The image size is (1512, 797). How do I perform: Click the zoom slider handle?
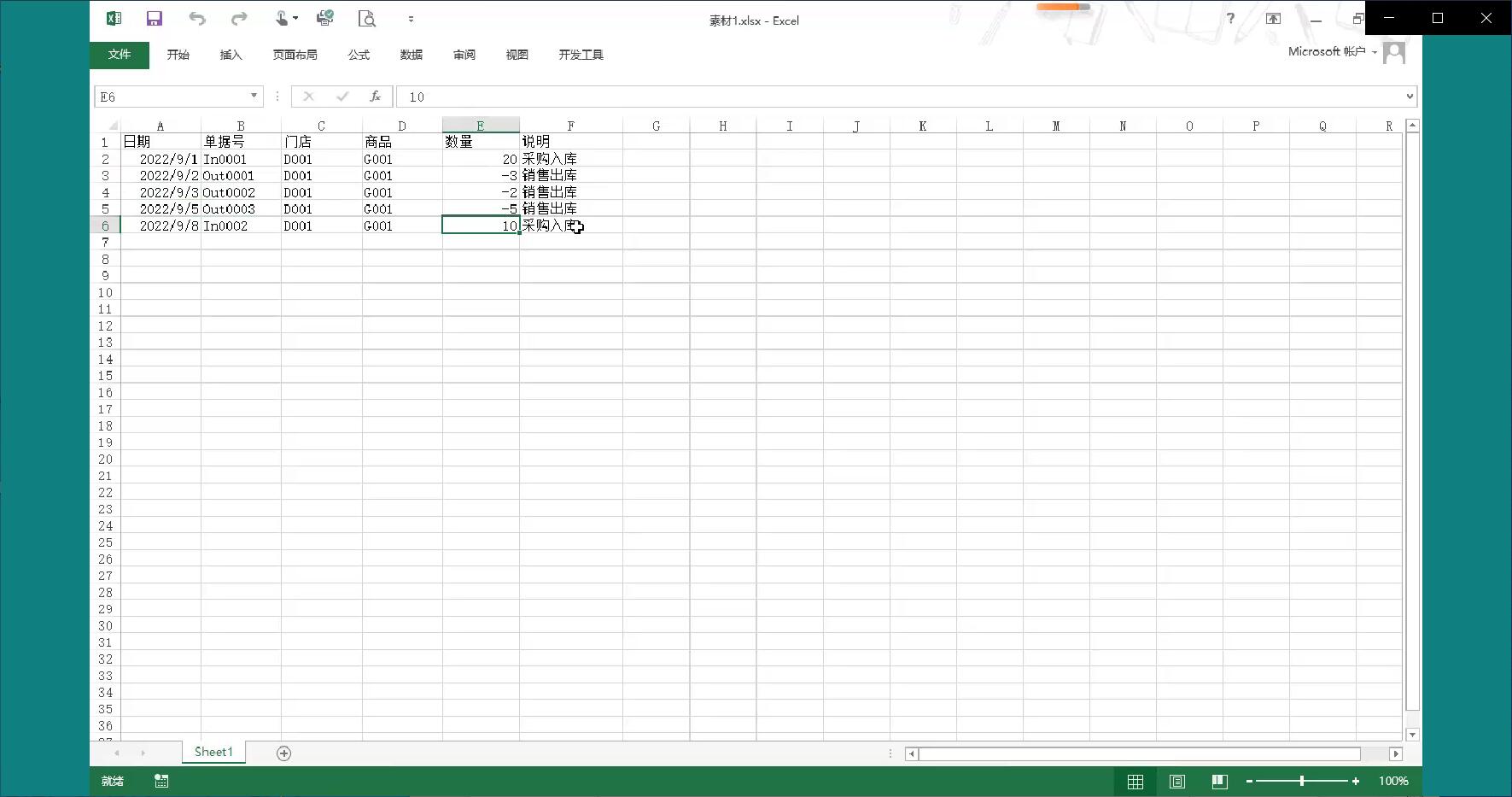(1302, 781)
